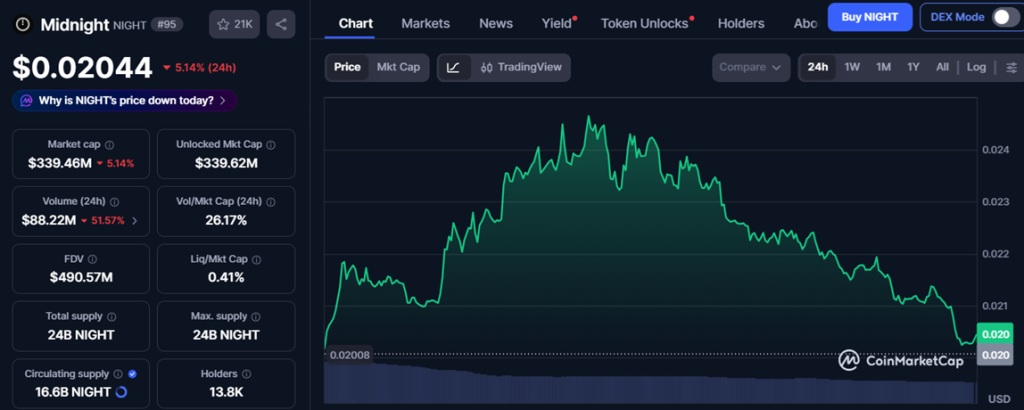Screen dimensions: 1024x410
Task: Switch to the Chart tab
Action: (x=356, y=24)
